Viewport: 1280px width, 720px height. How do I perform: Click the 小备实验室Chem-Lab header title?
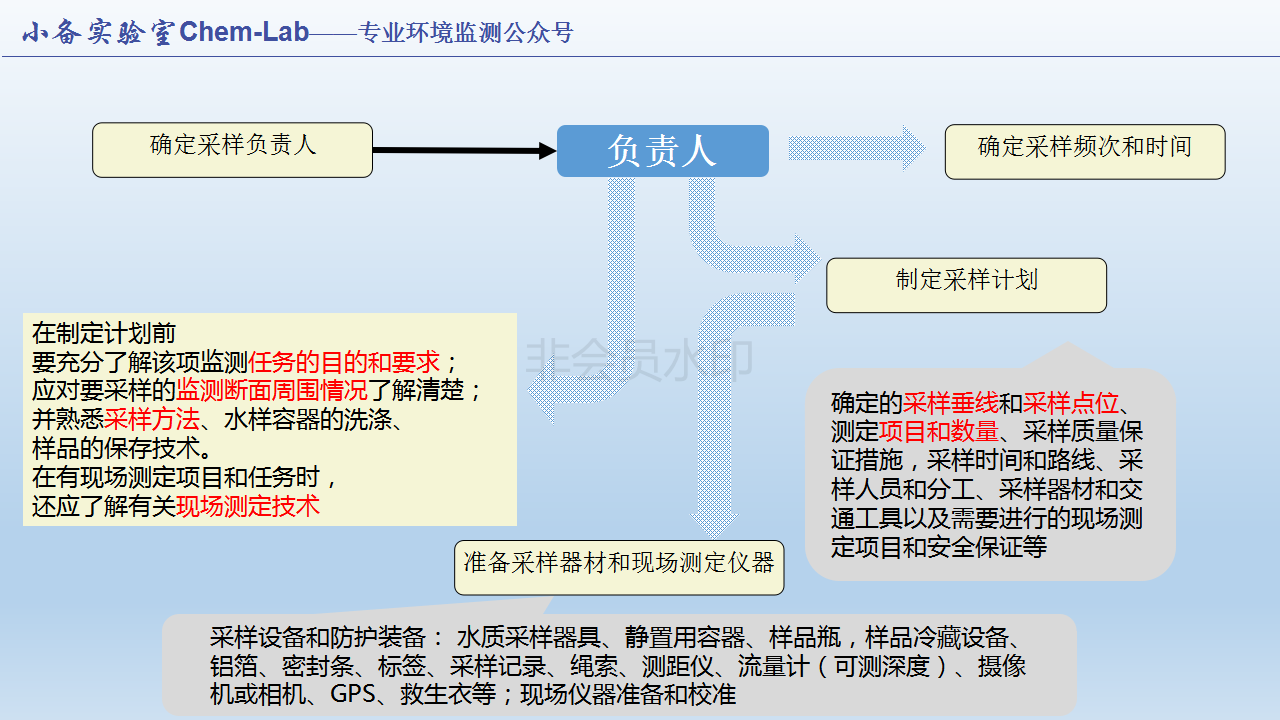(x=165, y=32)
